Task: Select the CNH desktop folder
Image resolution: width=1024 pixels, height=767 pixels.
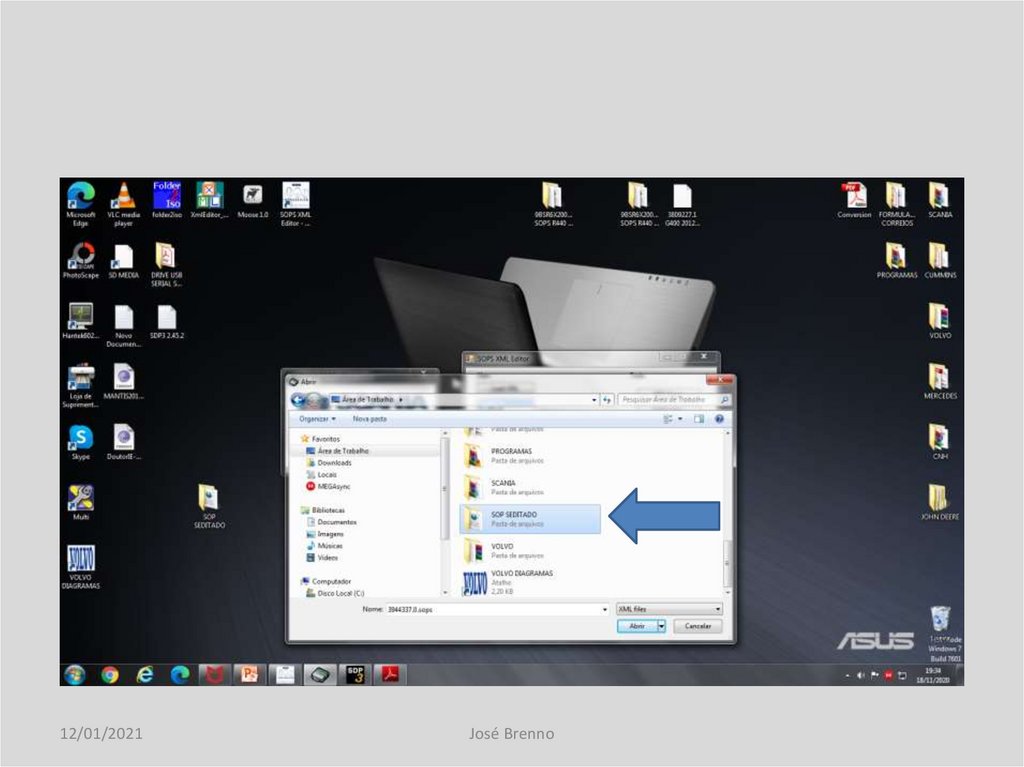Action: [940, 442]
